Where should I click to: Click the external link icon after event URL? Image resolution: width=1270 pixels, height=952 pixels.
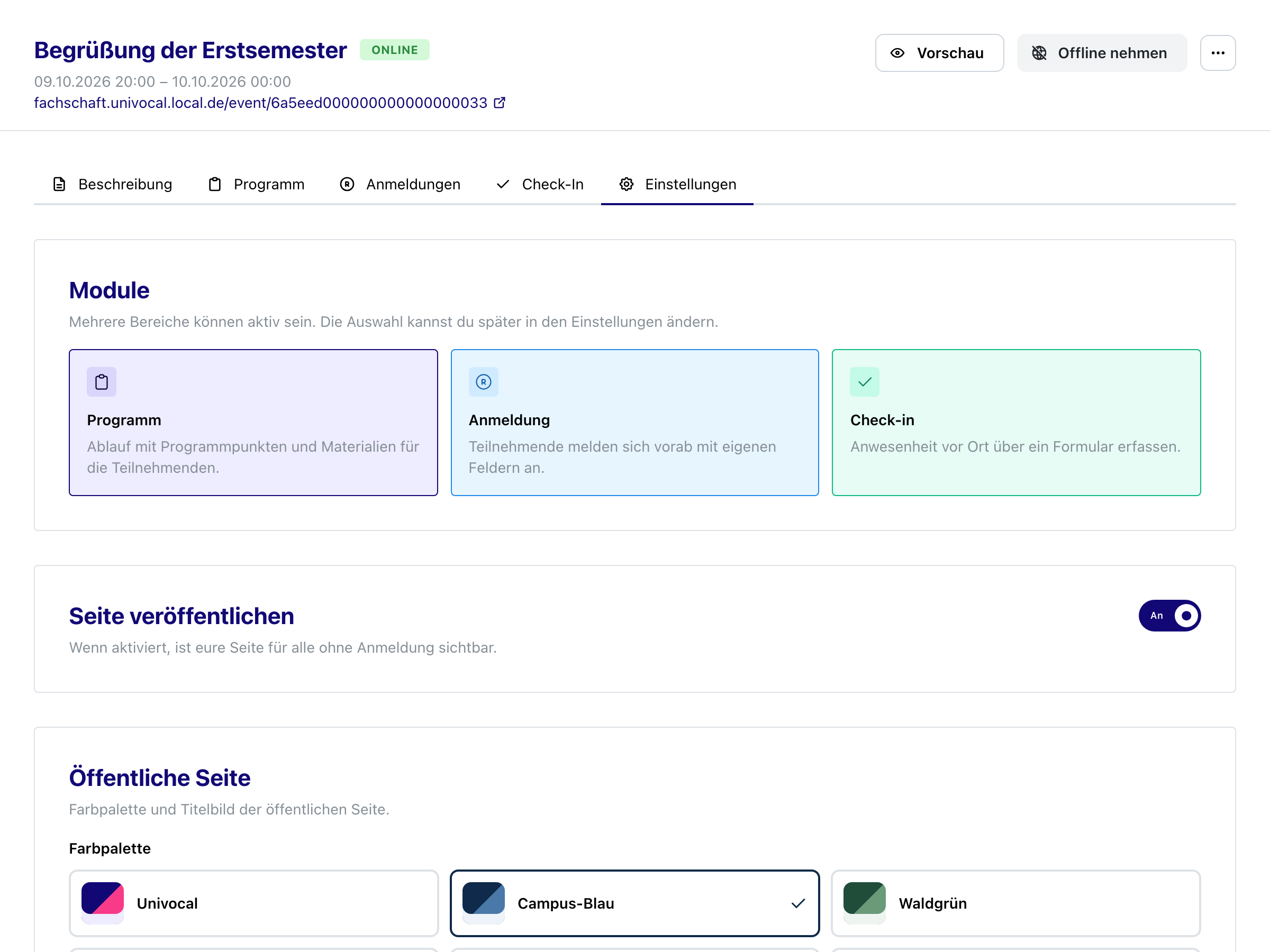tap(500, 103)
